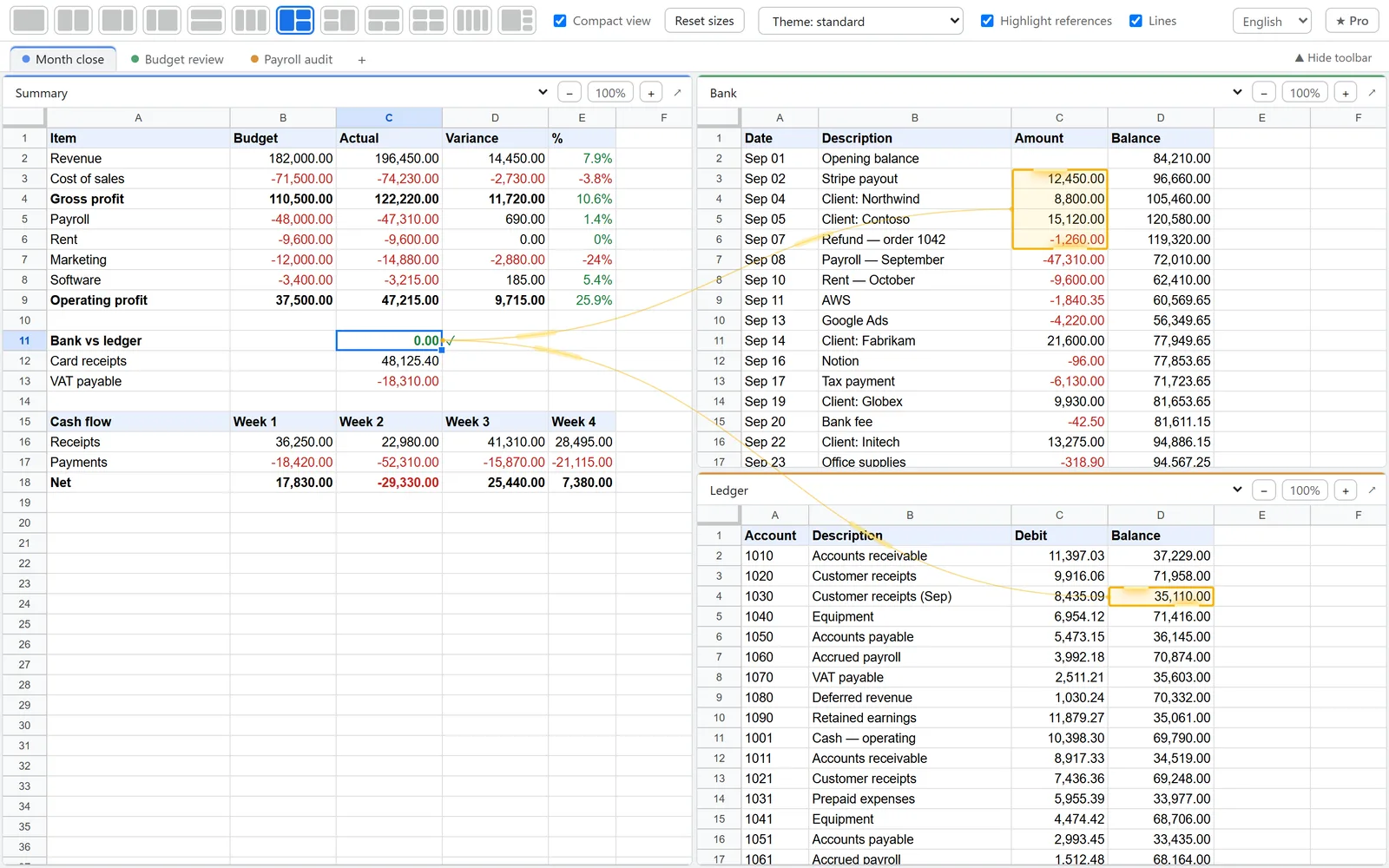Open the Theme: standard dropdown
This screenshot has height=868, width=1389.
[860, 21]
